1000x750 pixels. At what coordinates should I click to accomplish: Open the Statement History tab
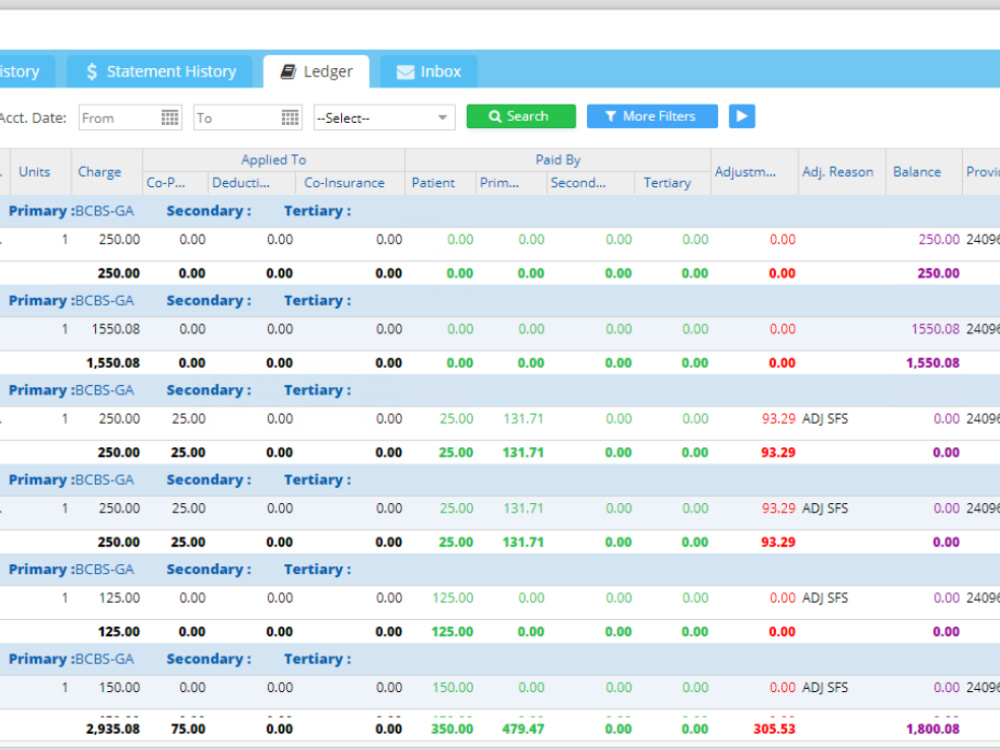pos(159,71)
